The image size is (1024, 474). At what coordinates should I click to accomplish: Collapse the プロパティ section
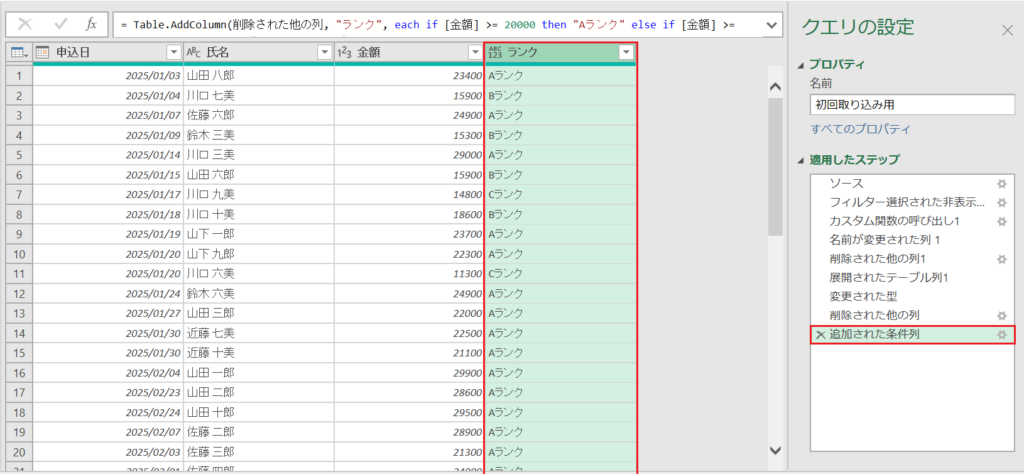click(802, 65)
